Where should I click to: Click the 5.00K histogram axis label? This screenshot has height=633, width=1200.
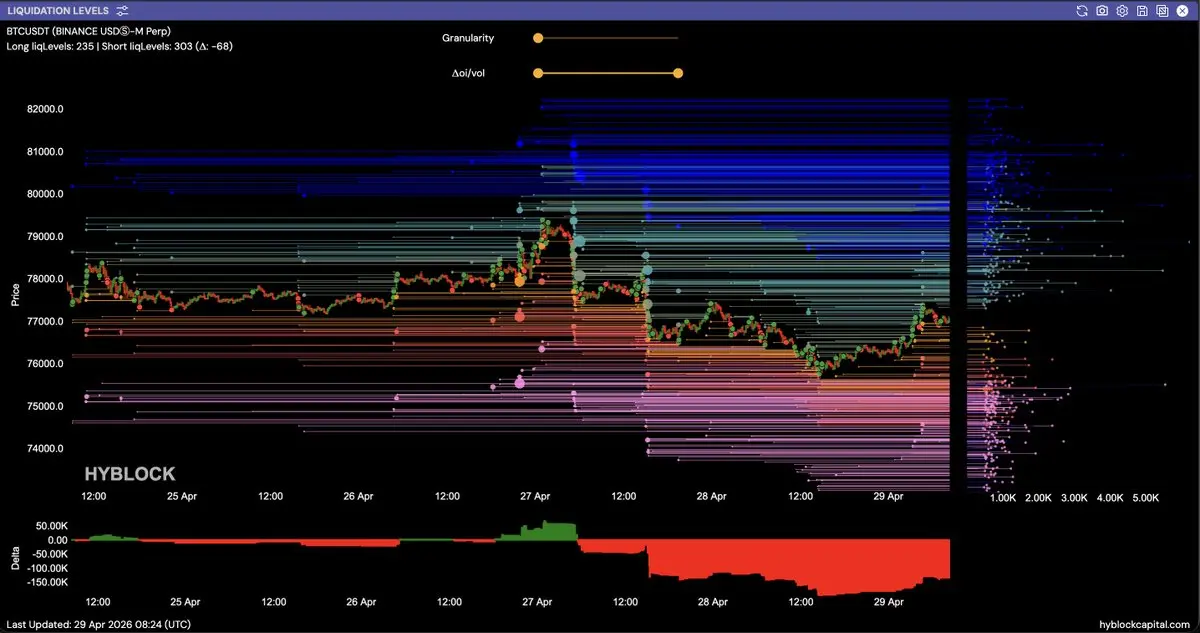coord(1146,497)
